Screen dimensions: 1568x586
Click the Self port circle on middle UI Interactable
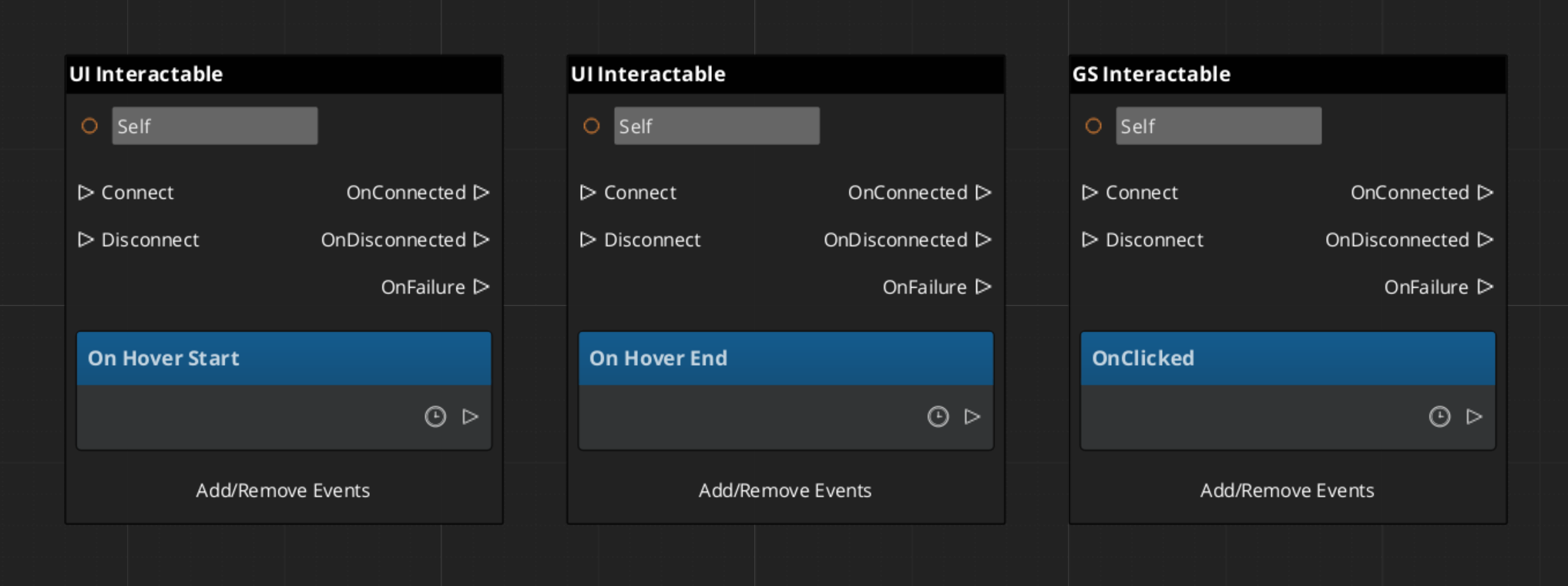click(592, 126)
